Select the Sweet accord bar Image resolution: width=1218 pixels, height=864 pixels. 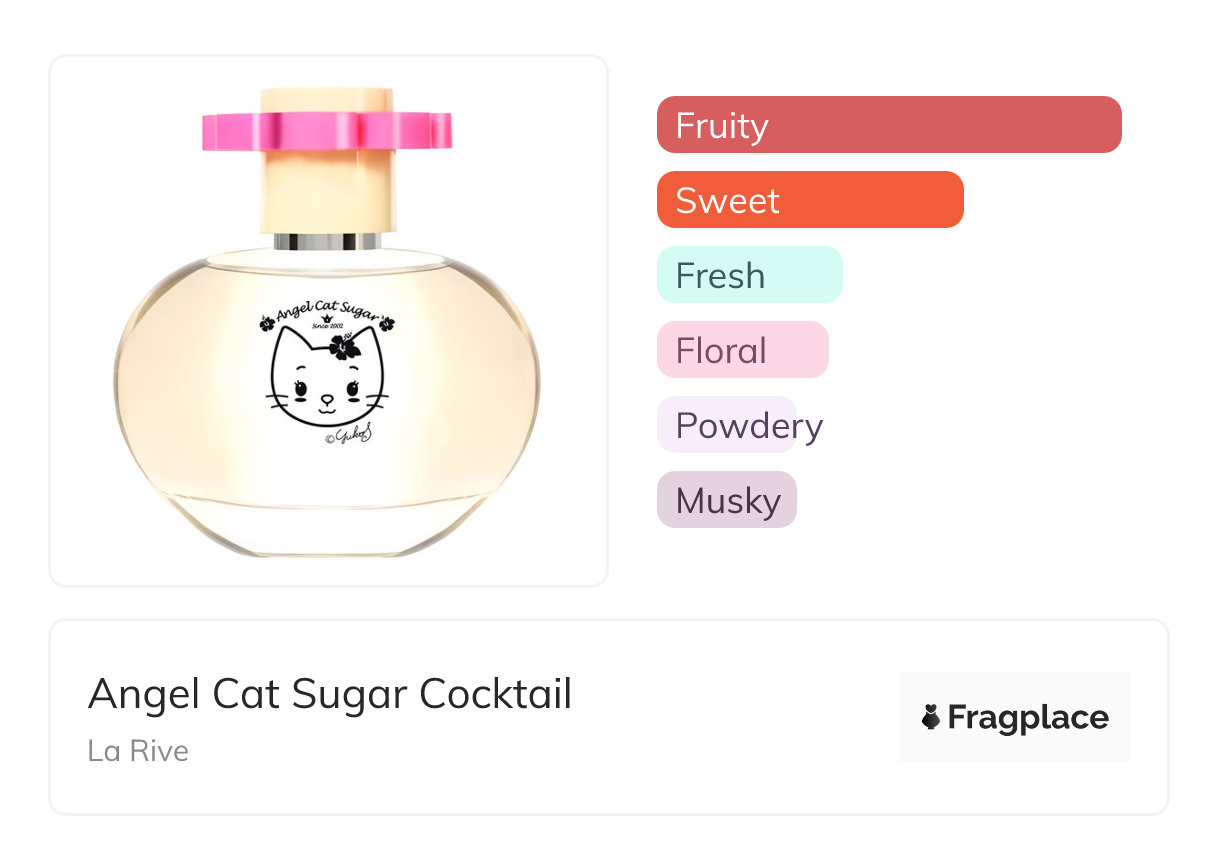(809, 200)
